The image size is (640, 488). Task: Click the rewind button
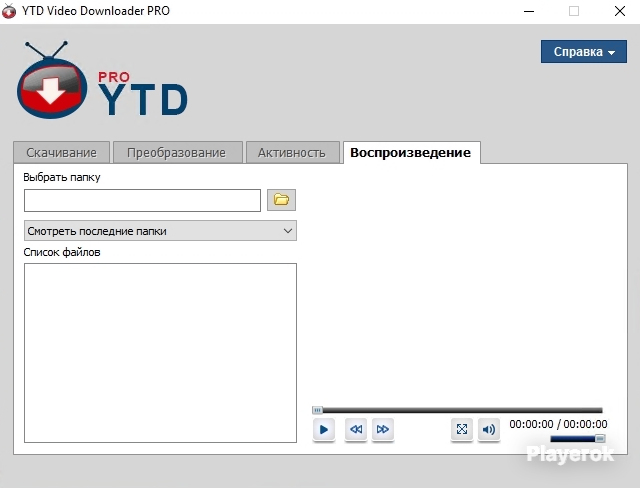click(356, 429)
